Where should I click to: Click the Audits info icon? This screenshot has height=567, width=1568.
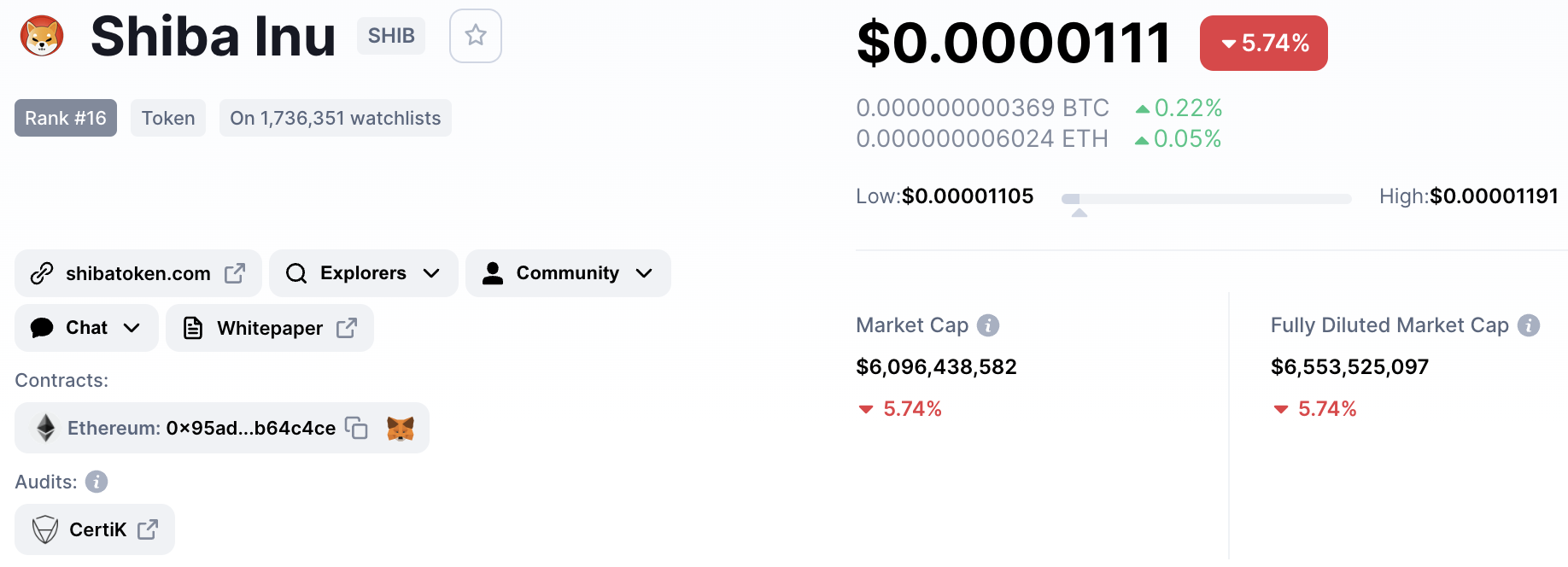pos(97,482)
